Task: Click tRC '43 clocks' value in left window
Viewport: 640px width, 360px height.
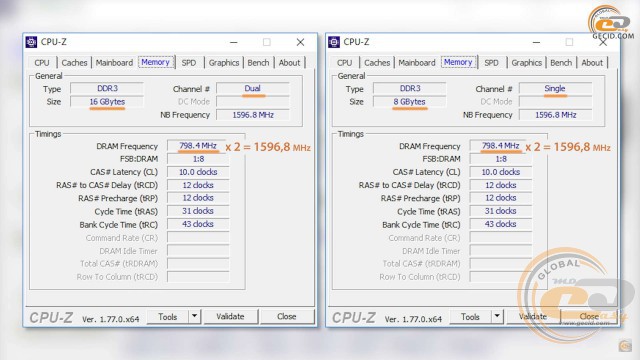Action: point(198,224)
